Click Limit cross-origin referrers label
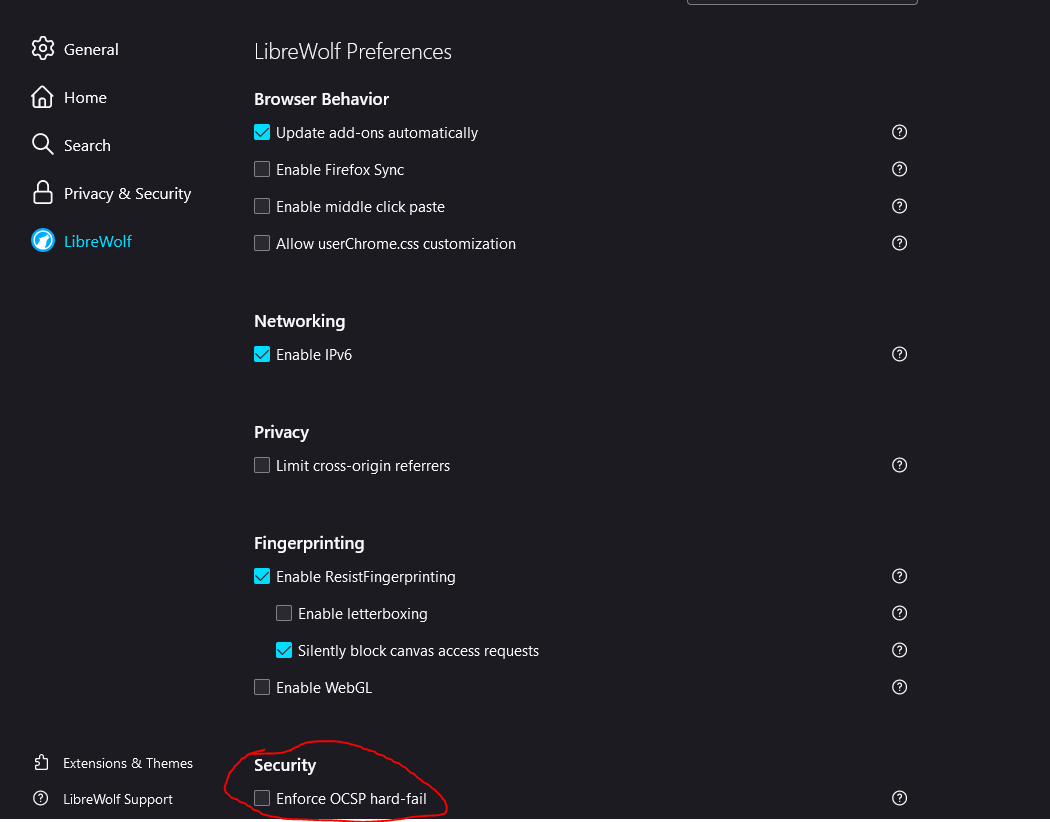 363,465
